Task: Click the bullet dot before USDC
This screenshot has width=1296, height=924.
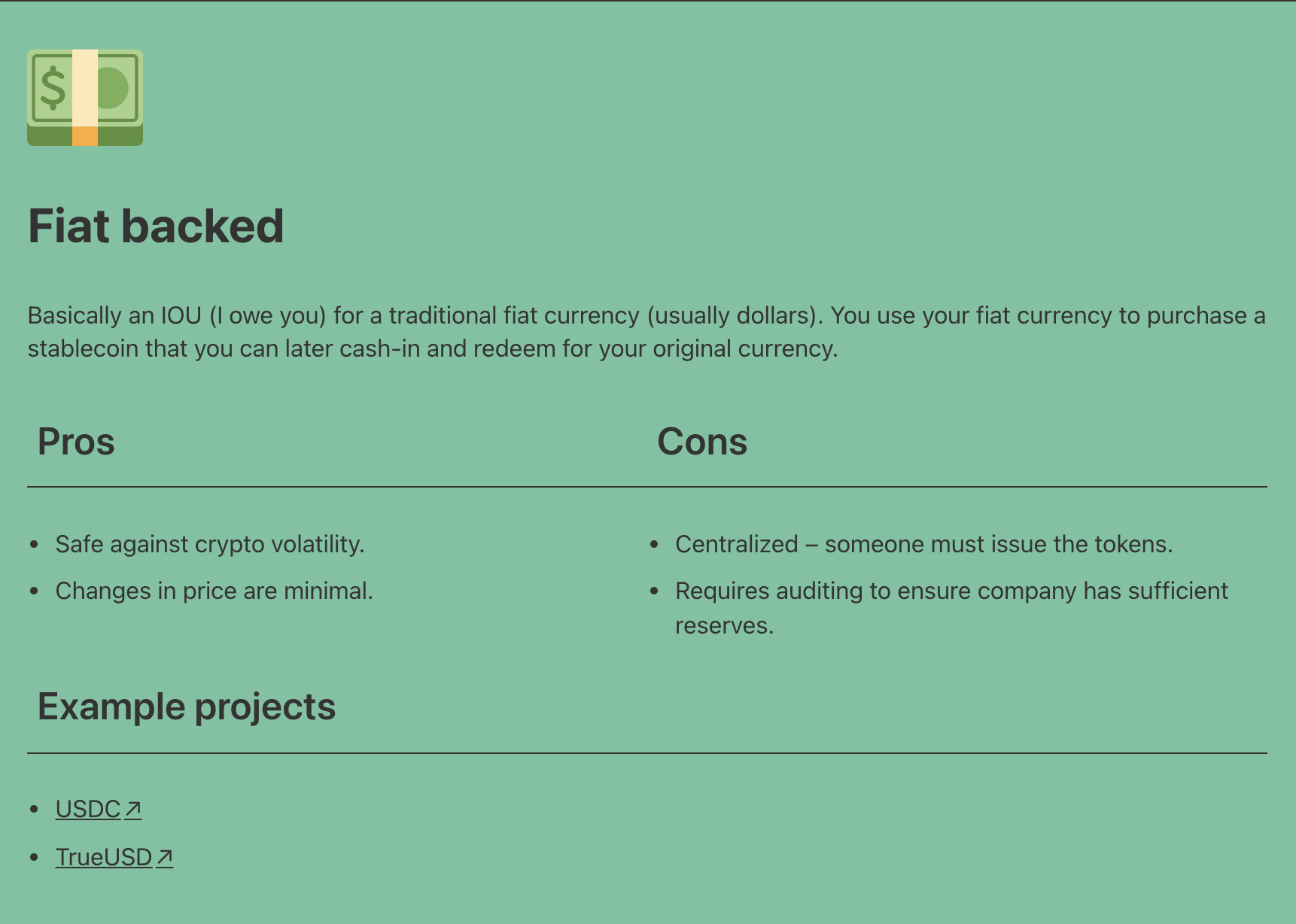Action: coord(34,810)
